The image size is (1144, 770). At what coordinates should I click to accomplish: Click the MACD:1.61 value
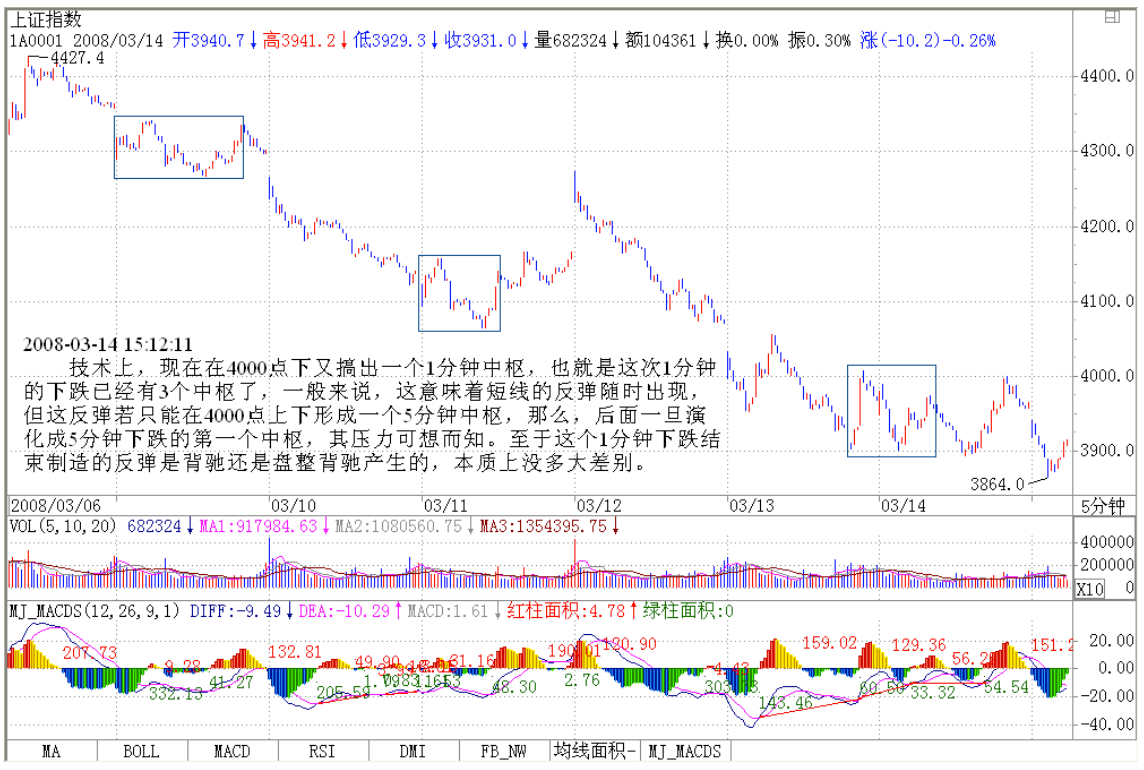click(x=447, y=611)
